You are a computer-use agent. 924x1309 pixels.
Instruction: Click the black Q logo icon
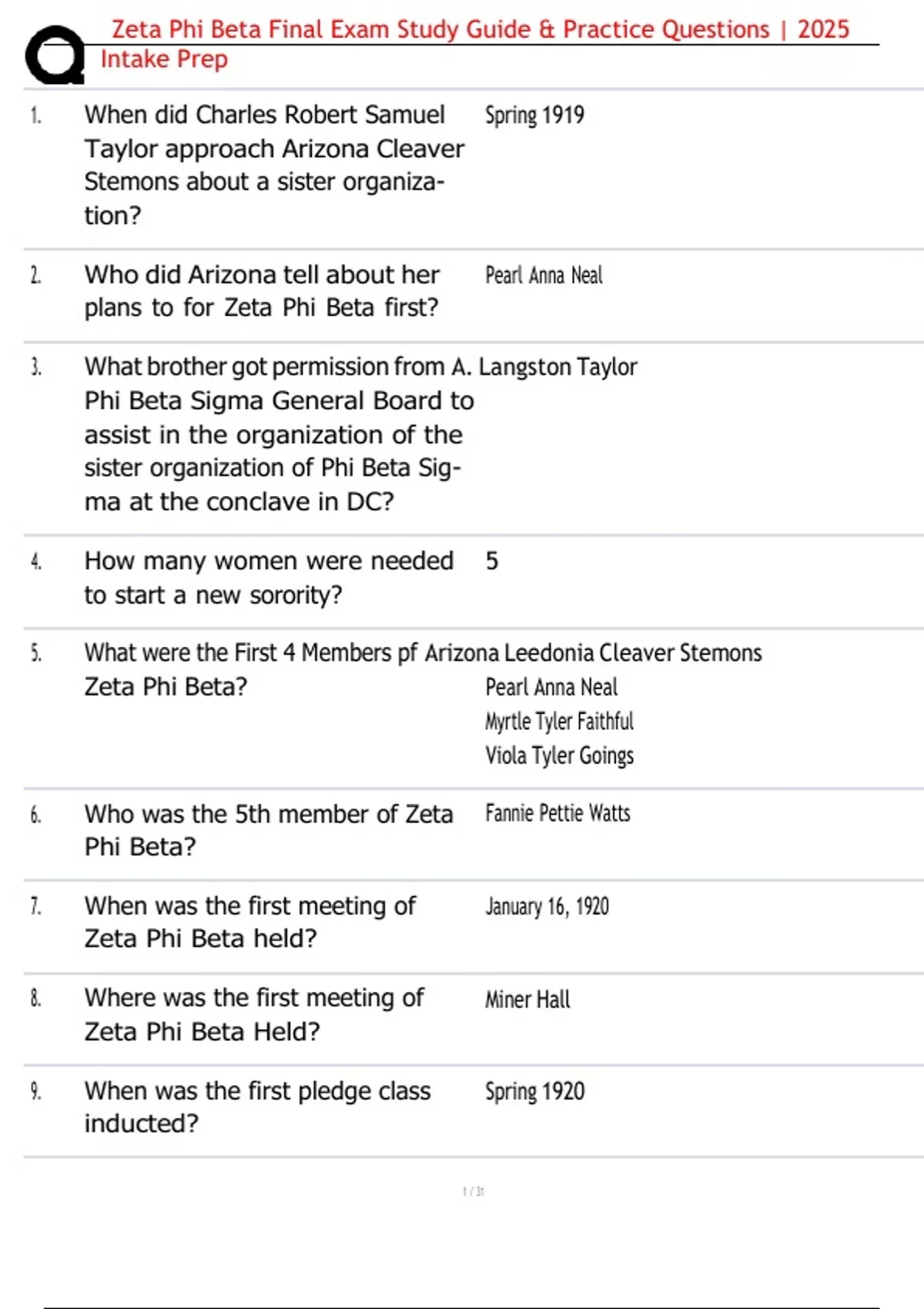click(54, 55)
